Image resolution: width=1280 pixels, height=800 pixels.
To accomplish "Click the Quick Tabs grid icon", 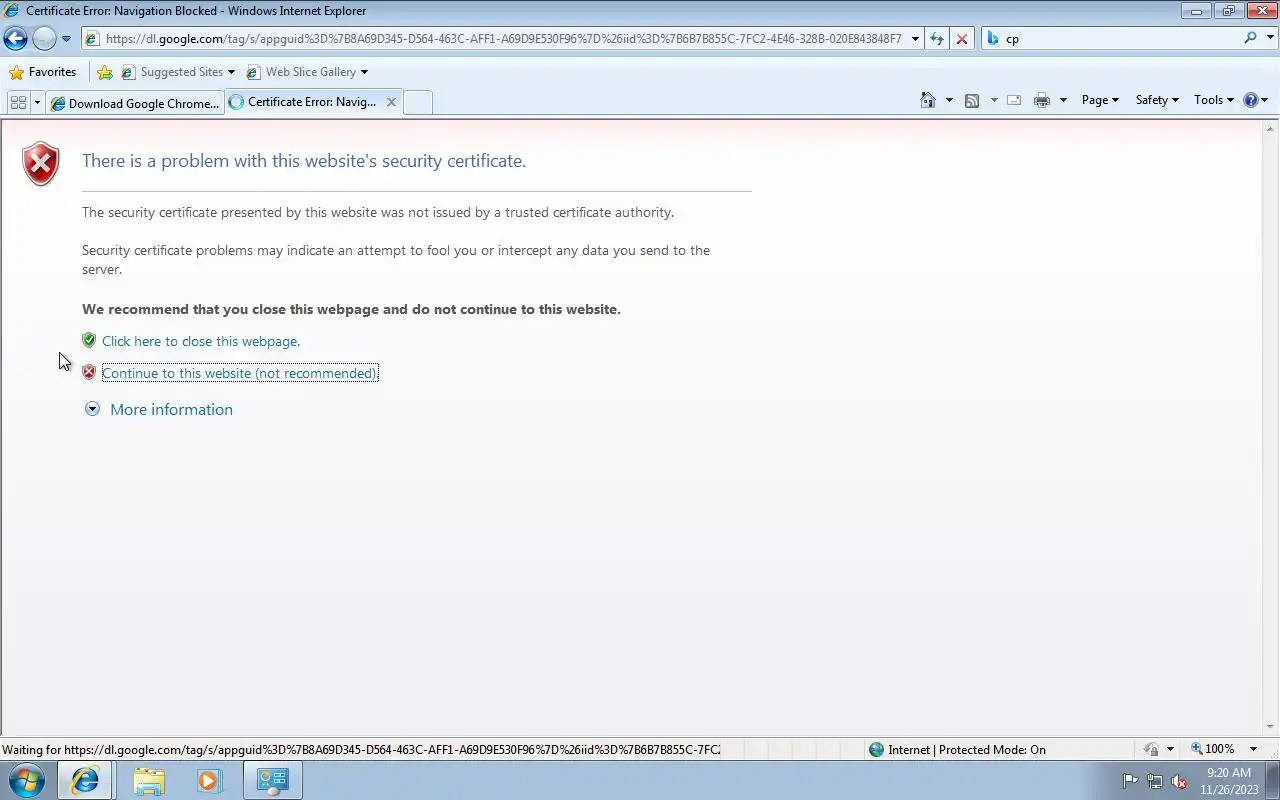I will 18,102.
